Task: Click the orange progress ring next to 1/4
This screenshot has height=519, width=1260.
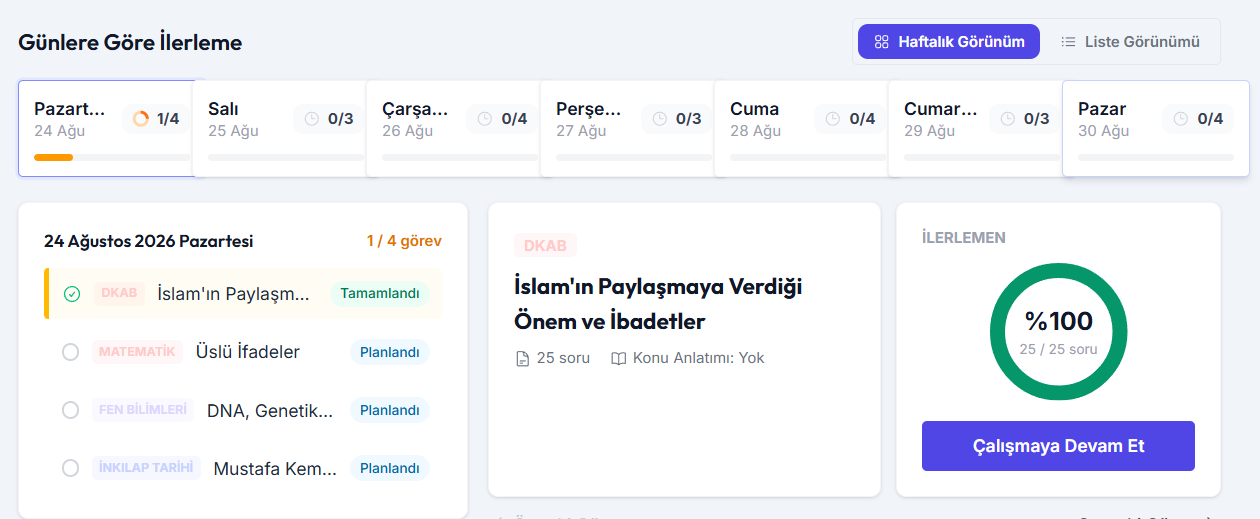Action: (141, 119)
